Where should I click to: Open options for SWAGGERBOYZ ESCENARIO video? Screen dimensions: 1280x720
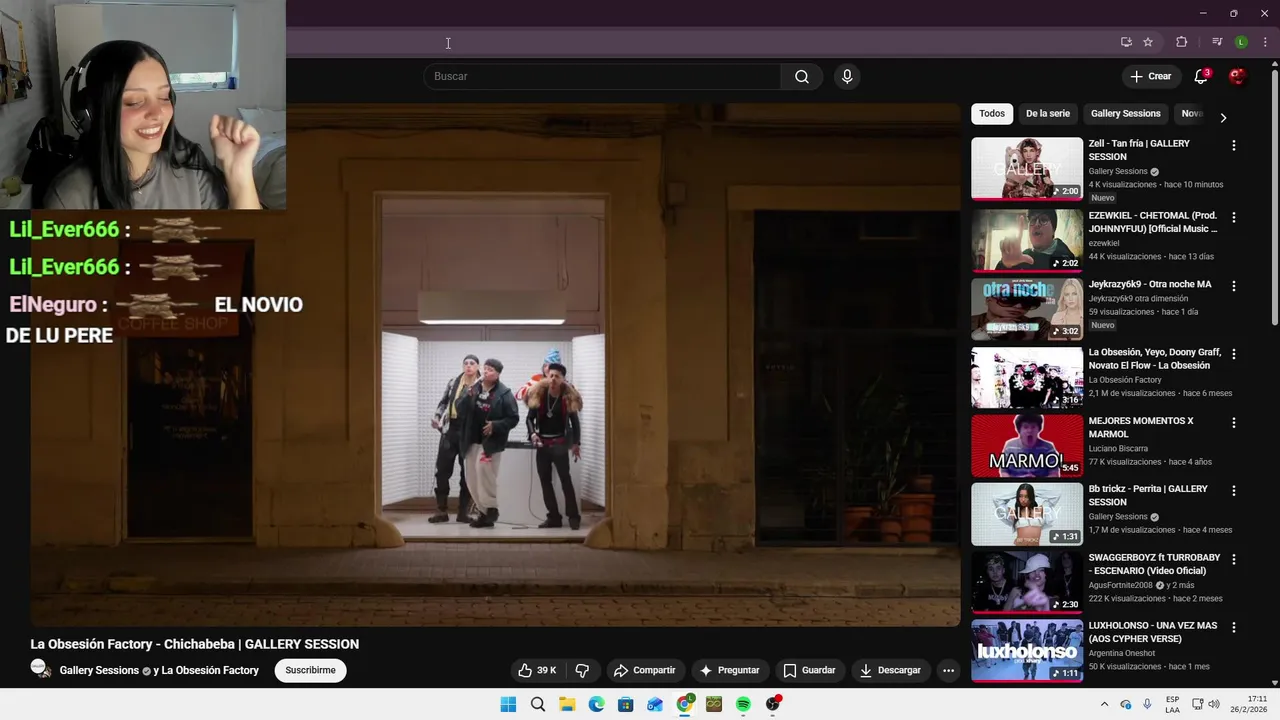(x=1233, y=559)
